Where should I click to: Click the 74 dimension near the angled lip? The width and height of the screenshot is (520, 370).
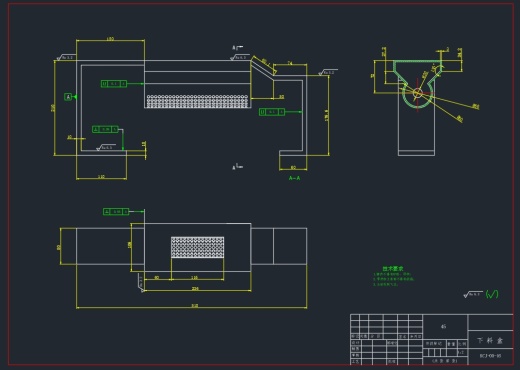point(290,63)
